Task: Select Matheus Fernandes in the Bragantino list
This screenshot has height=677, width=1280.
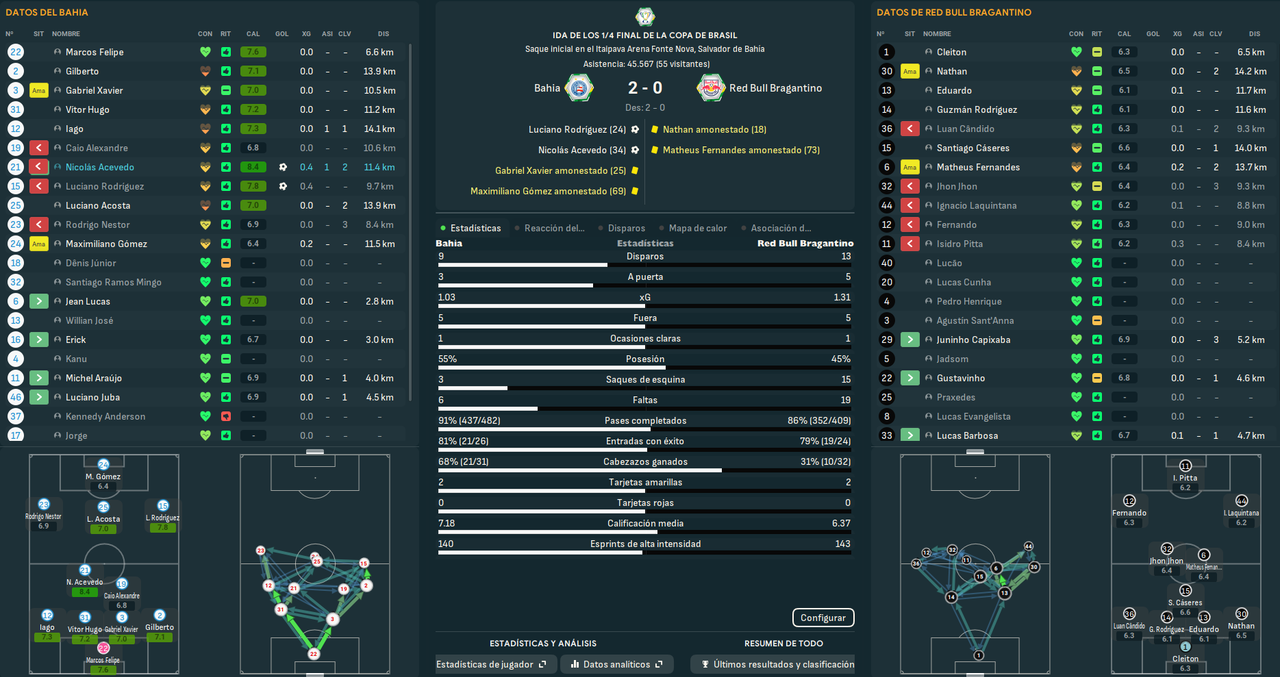Action: click(978, 167)
